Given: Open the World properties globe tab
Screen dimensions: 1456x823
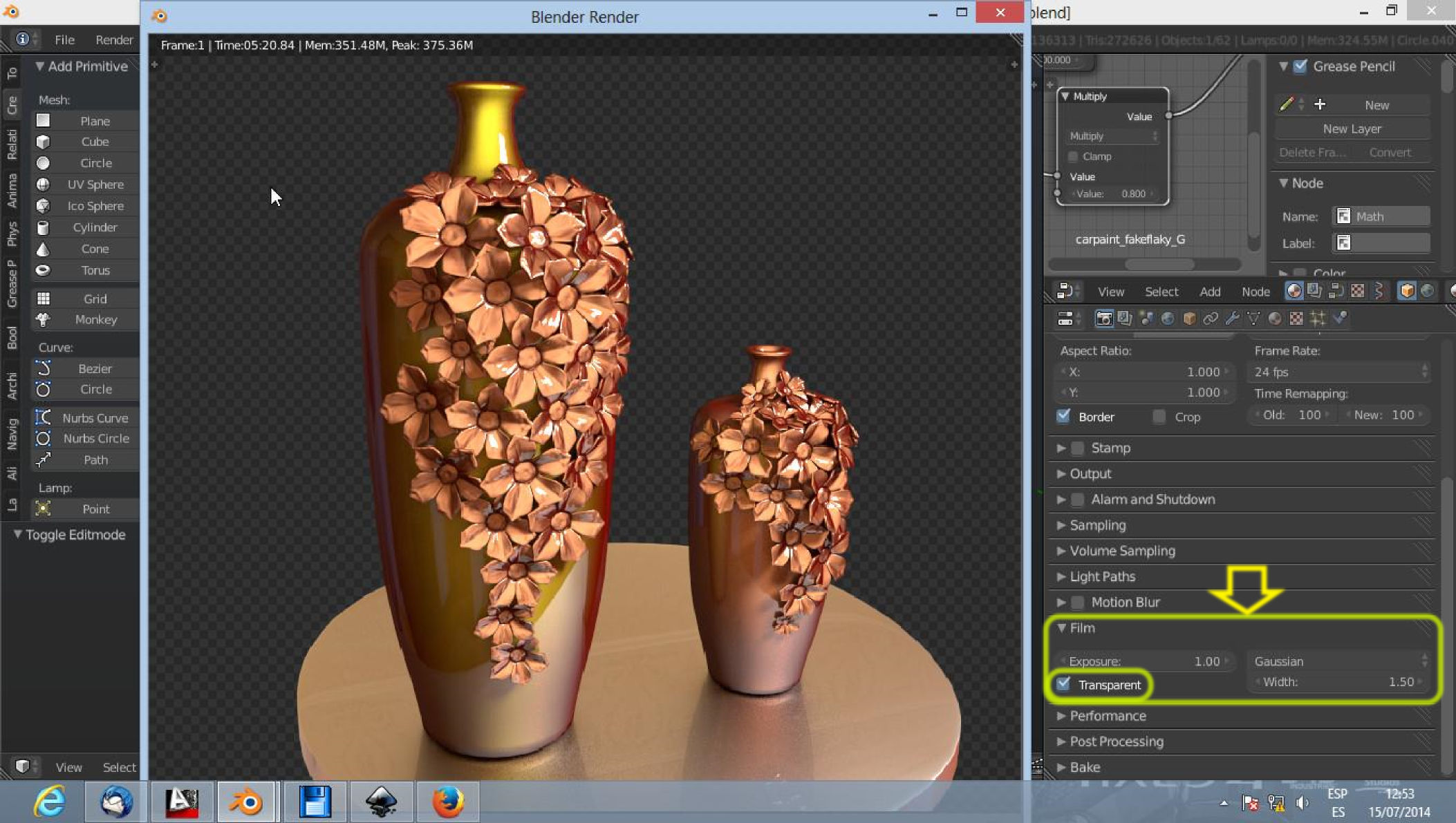Looking at the screenshot, I should (1168, 319).
